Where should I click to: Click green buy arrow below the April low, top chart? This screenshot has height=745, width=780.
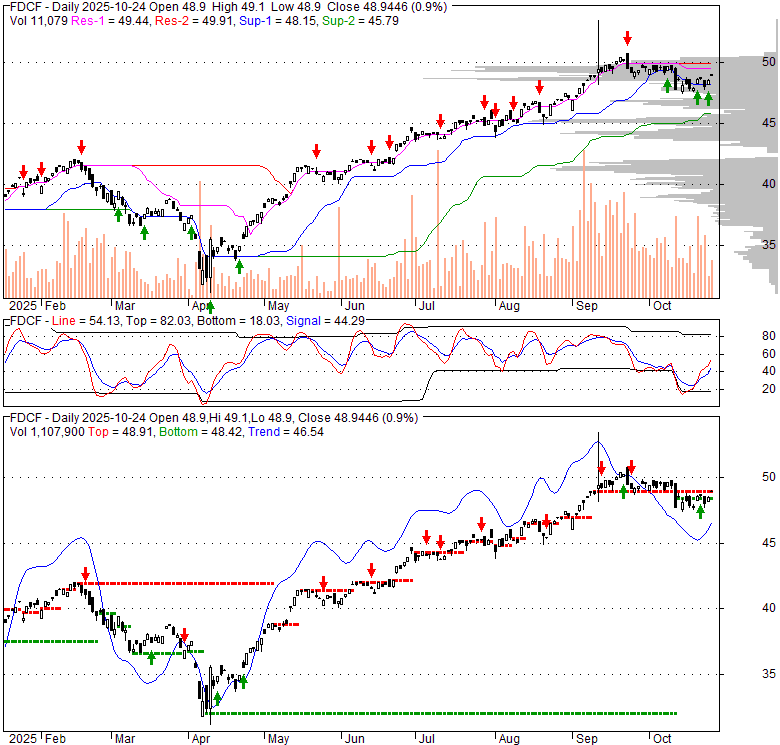210,306
